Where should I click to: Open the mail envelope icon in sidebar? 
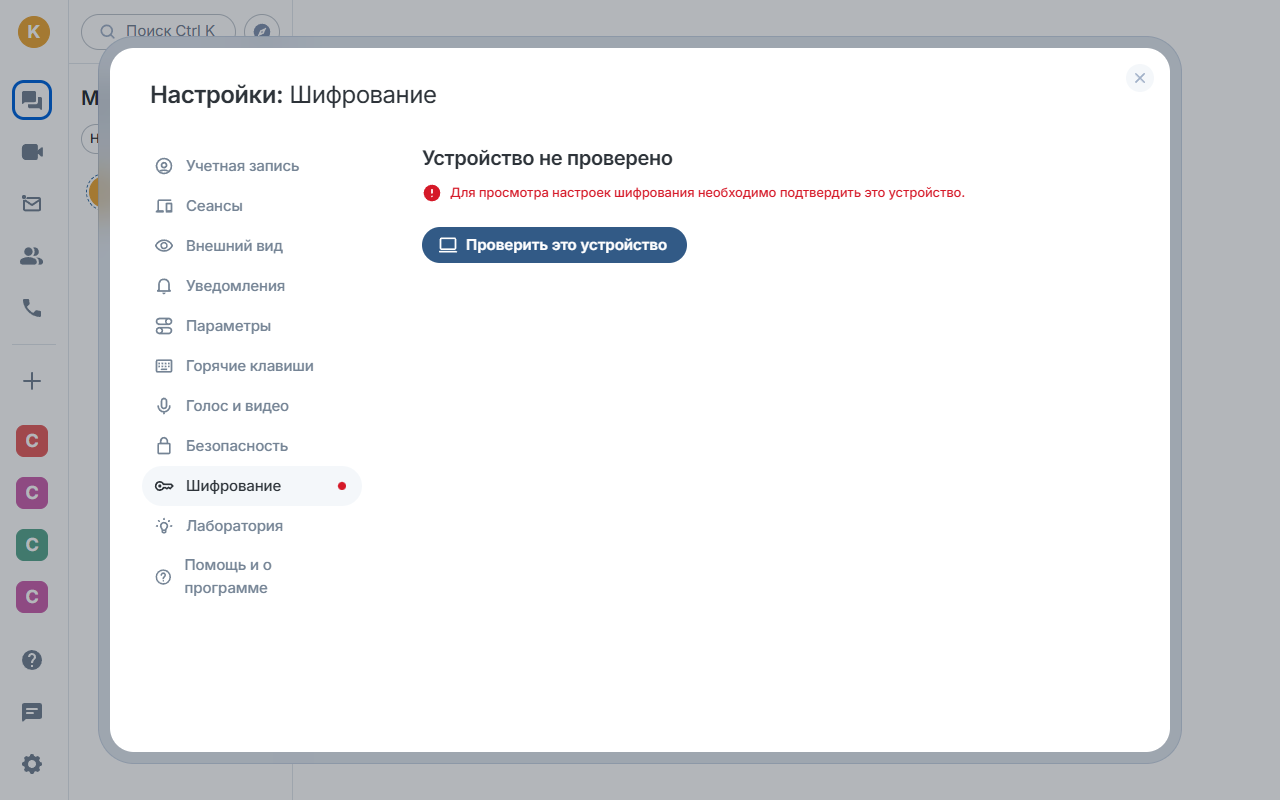[x=32, y=204]
